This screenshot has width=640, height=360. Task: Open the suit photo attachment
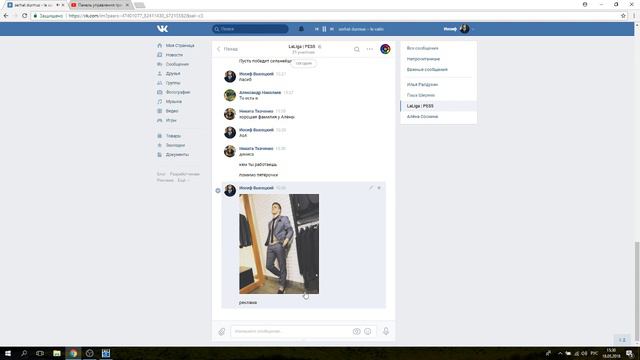click(x=279, y=244)
